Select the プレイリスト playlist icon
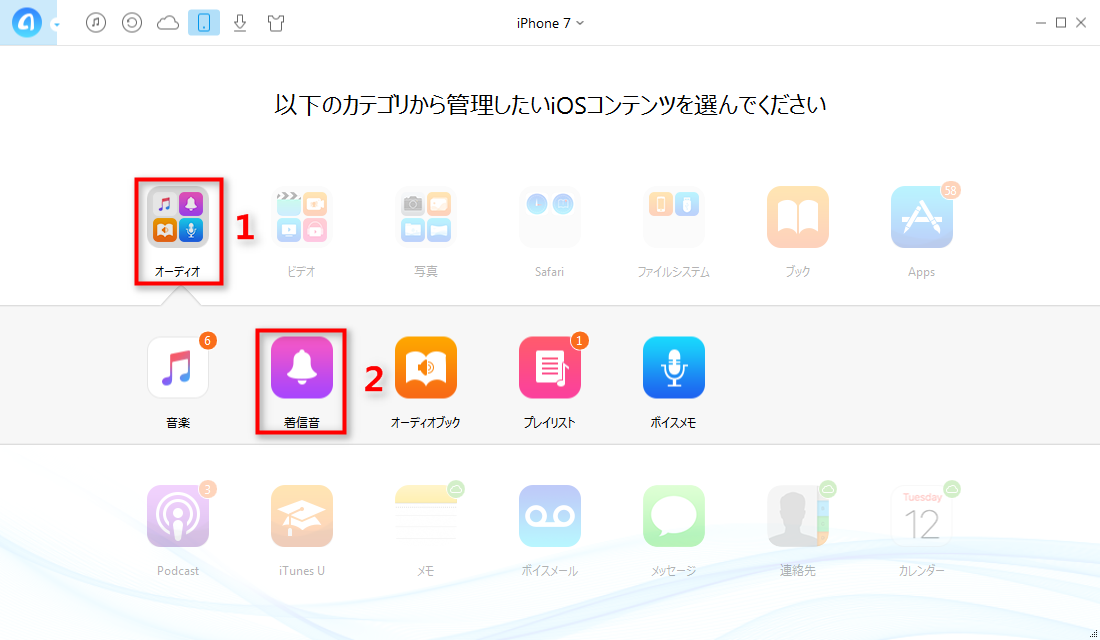This screenshot has width=1100, height=640. [549, 367]
